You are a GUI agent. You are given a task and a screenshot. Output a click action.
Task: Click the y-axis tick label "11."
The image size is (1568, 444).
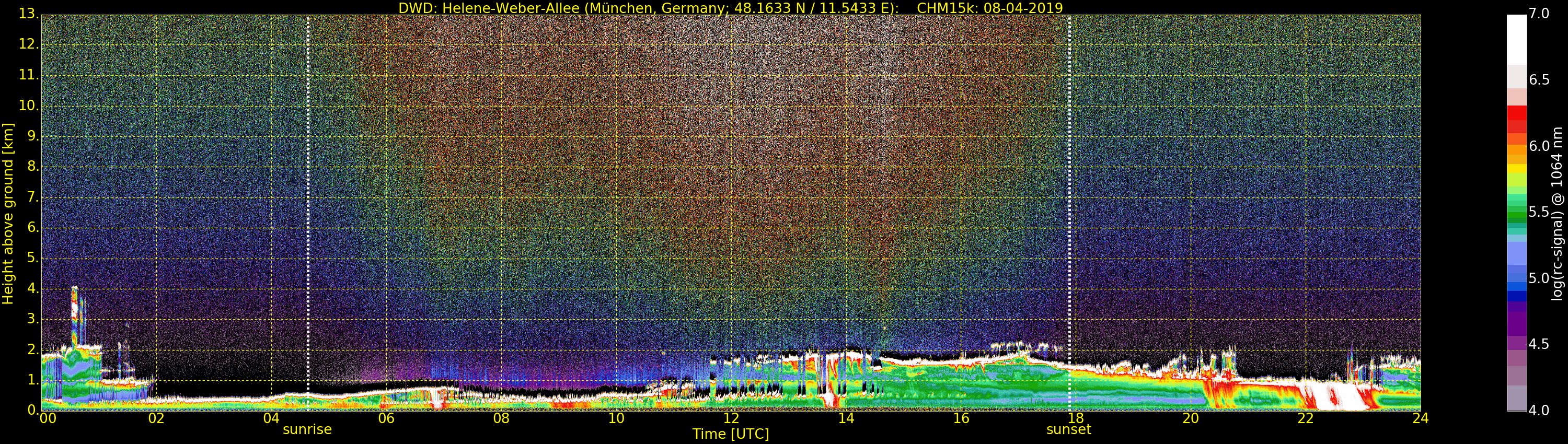point(29,75)
